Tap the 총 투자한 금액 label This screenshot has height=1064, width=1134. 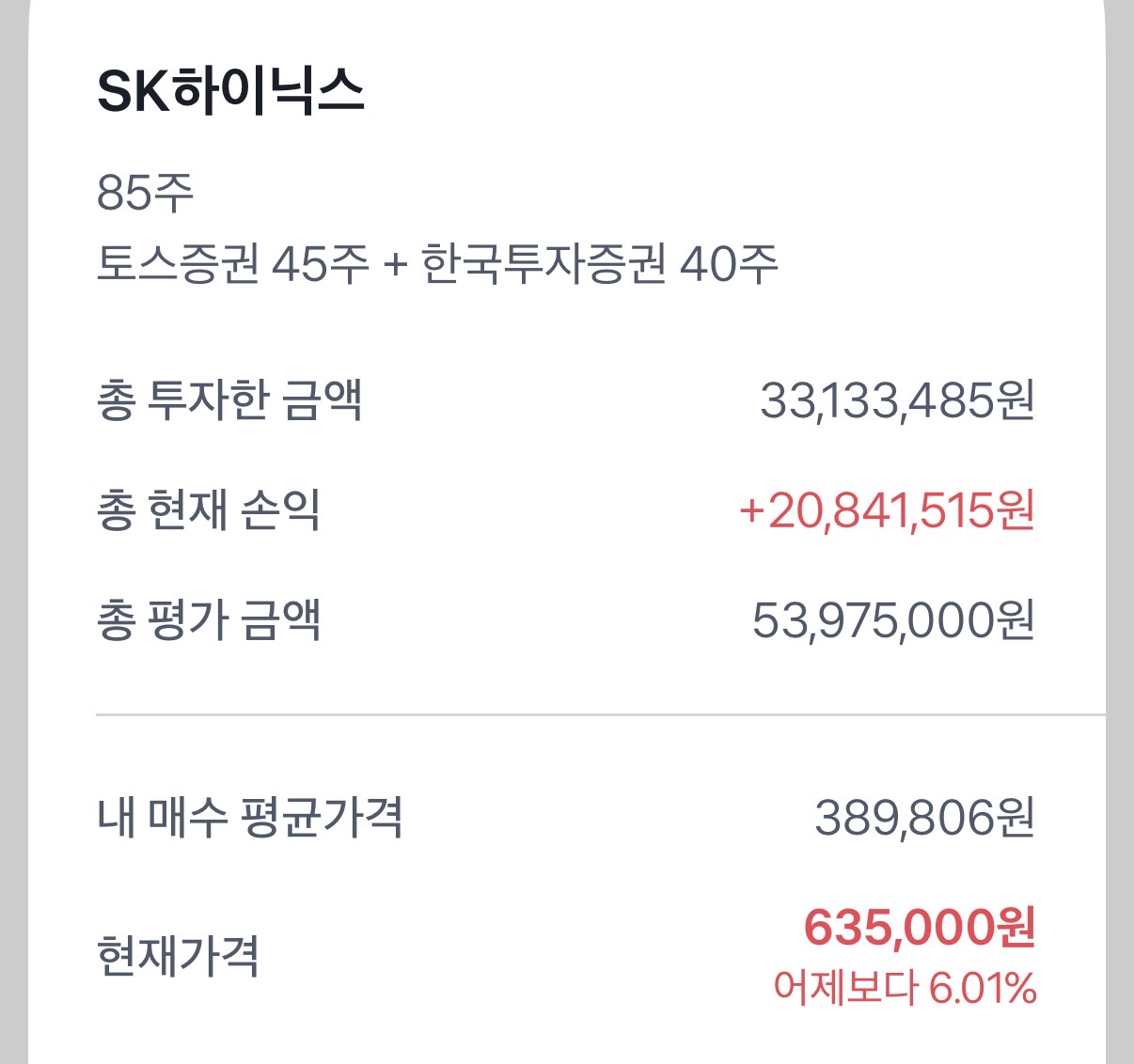point(229,400)
